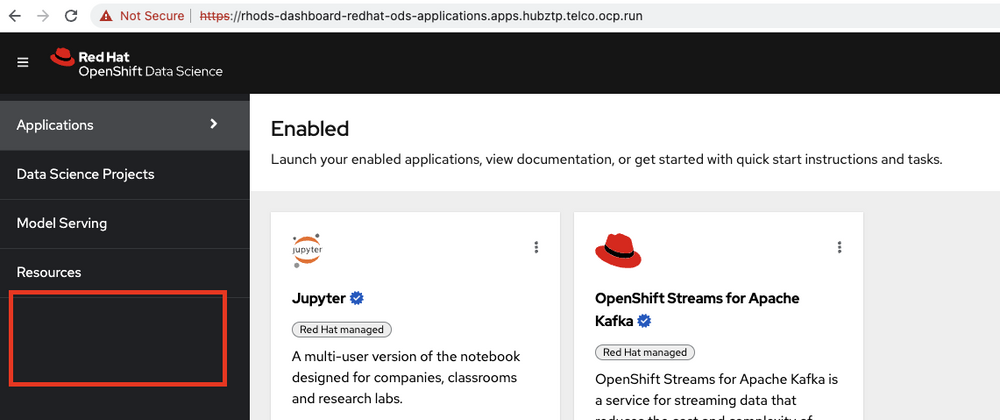The height and width of the screenshot is (420, 1000).
Task: Toggle the hamburger navigation menu
Action: click(23, 62)
